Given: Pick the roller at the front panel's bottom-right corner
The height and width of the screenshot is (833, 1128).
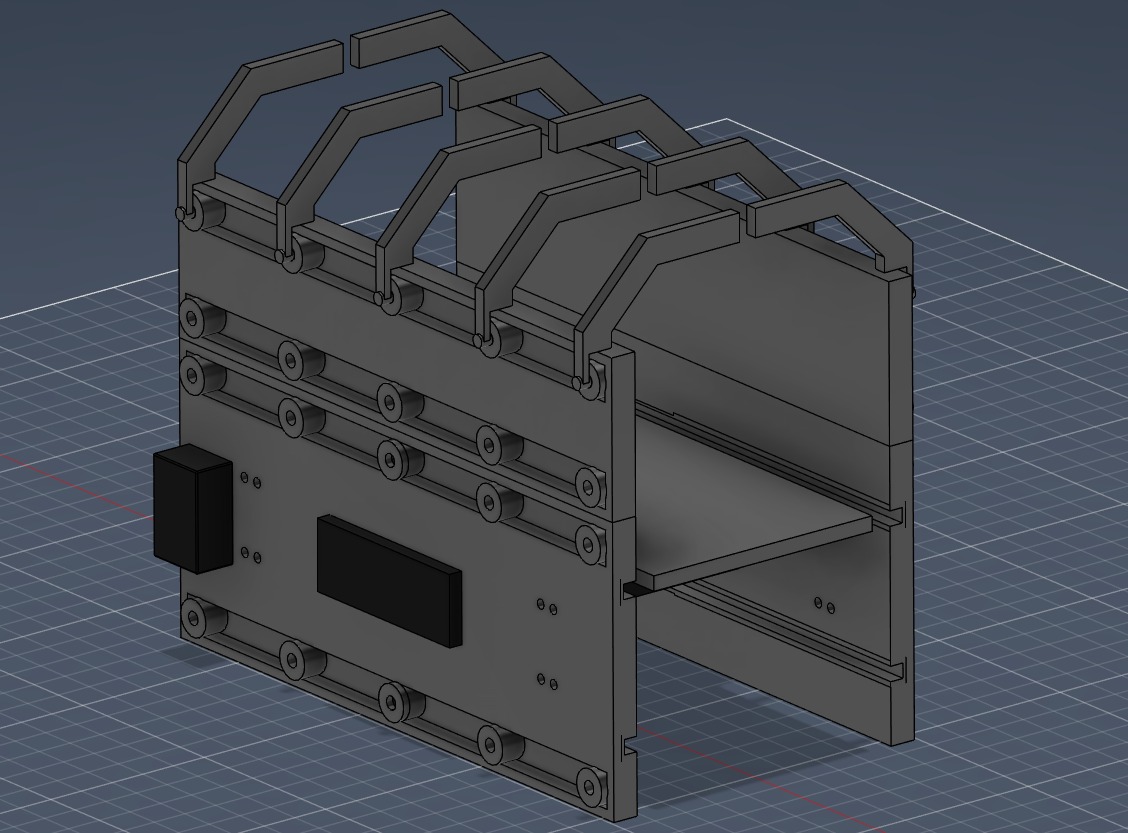Looking at the screenshot, I should click(590, 784).
